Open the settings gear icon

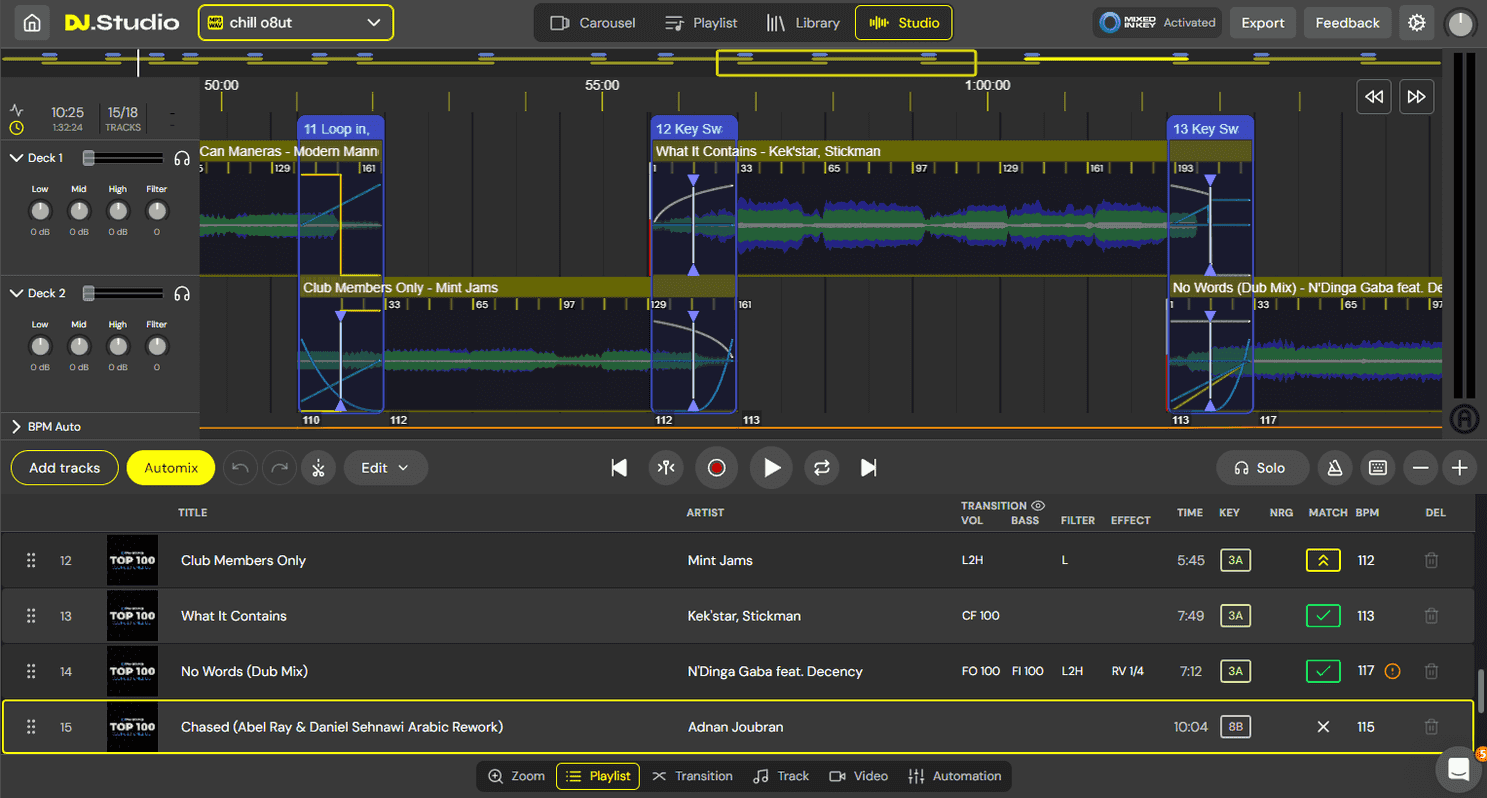(x=1416, y=22)
